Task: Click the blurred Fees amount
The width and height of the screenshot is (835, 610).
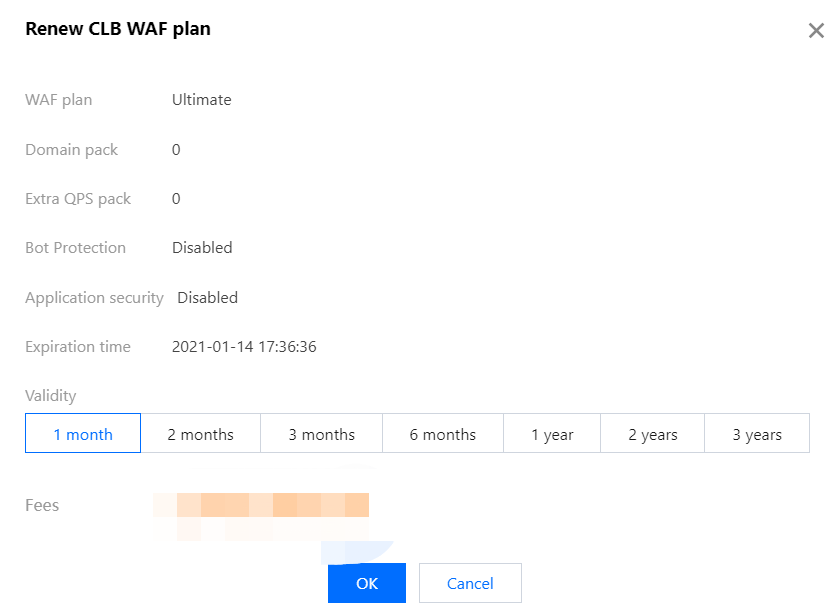Action: 262,506
